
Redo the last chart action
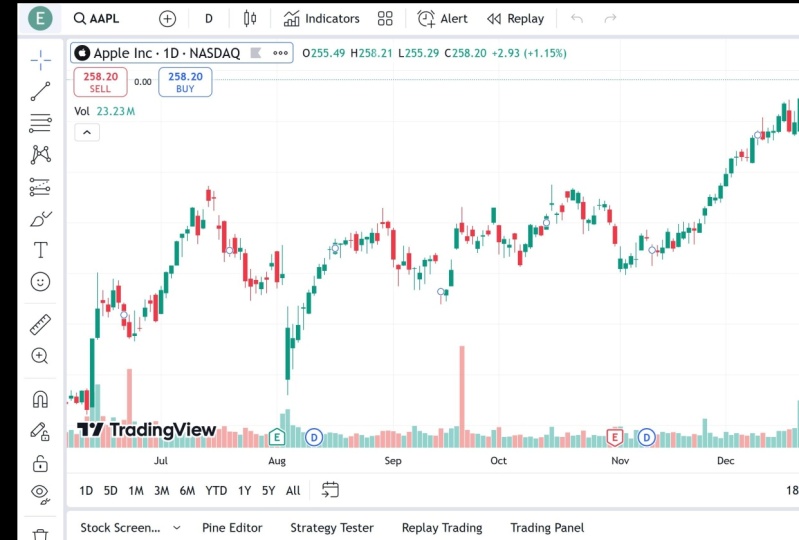610,19
